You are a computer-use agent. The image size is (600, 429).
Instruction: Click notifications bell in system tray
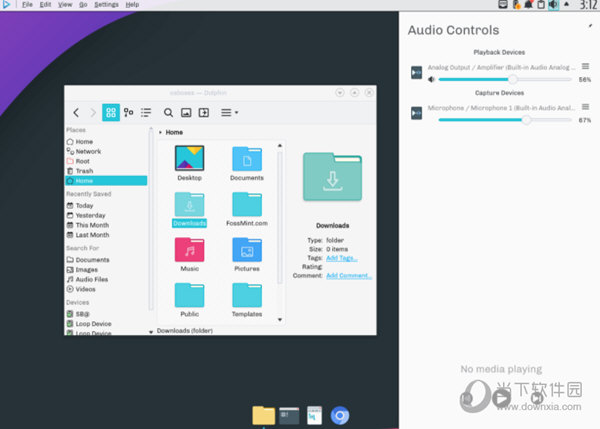click(528, 5)
